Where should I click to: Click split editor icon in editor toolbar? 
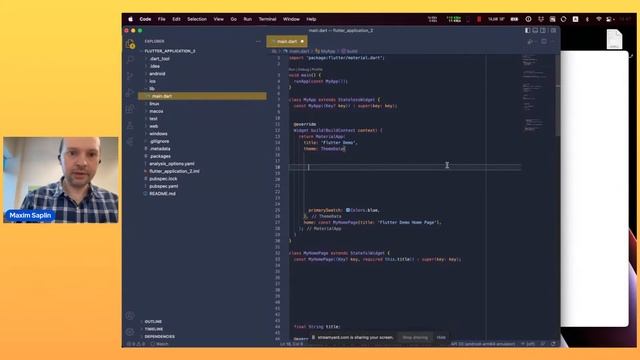pos(544,42)
